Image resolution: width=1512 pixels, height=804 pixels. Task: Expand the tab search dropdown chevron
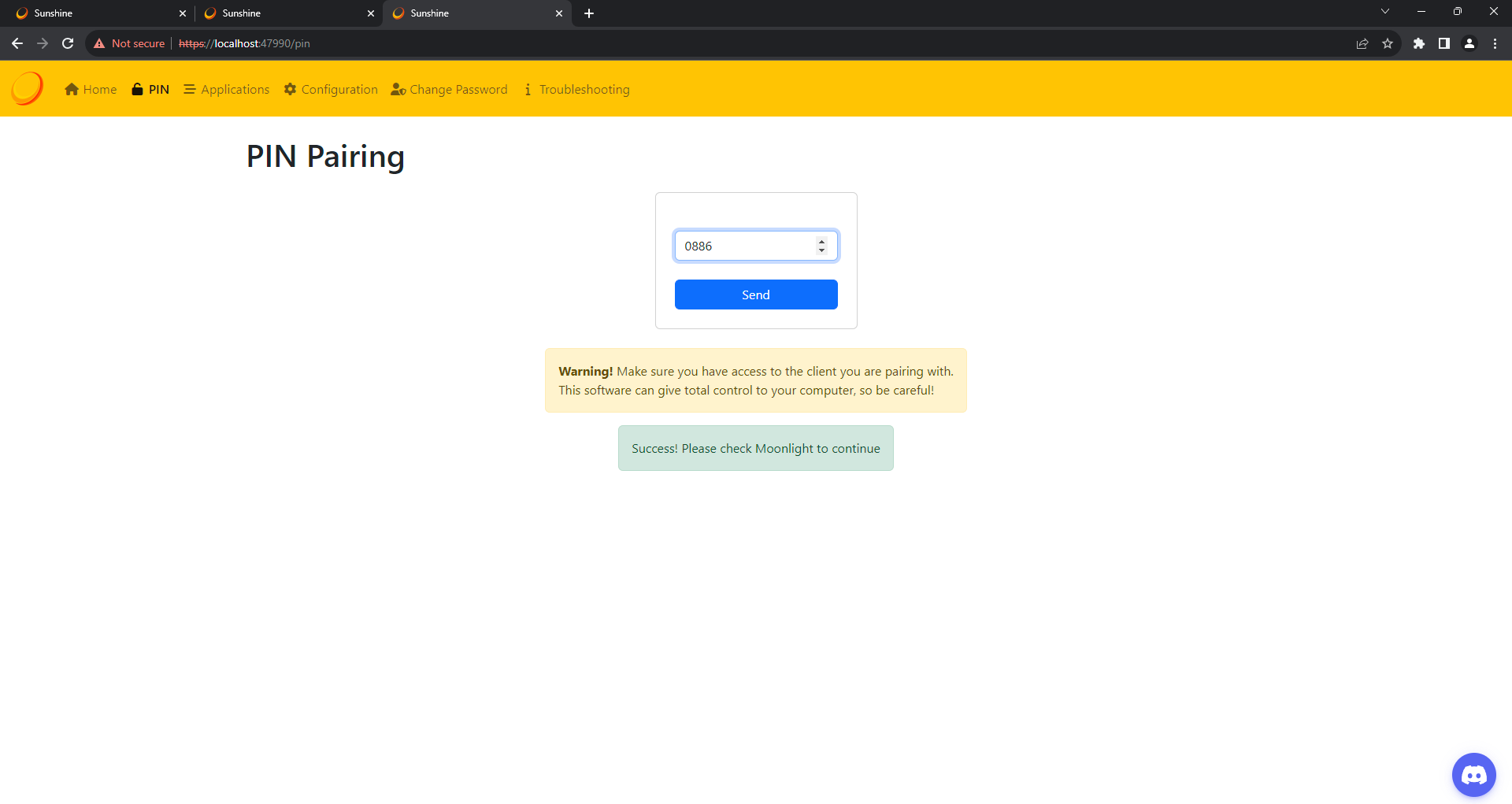[1385, 12]
